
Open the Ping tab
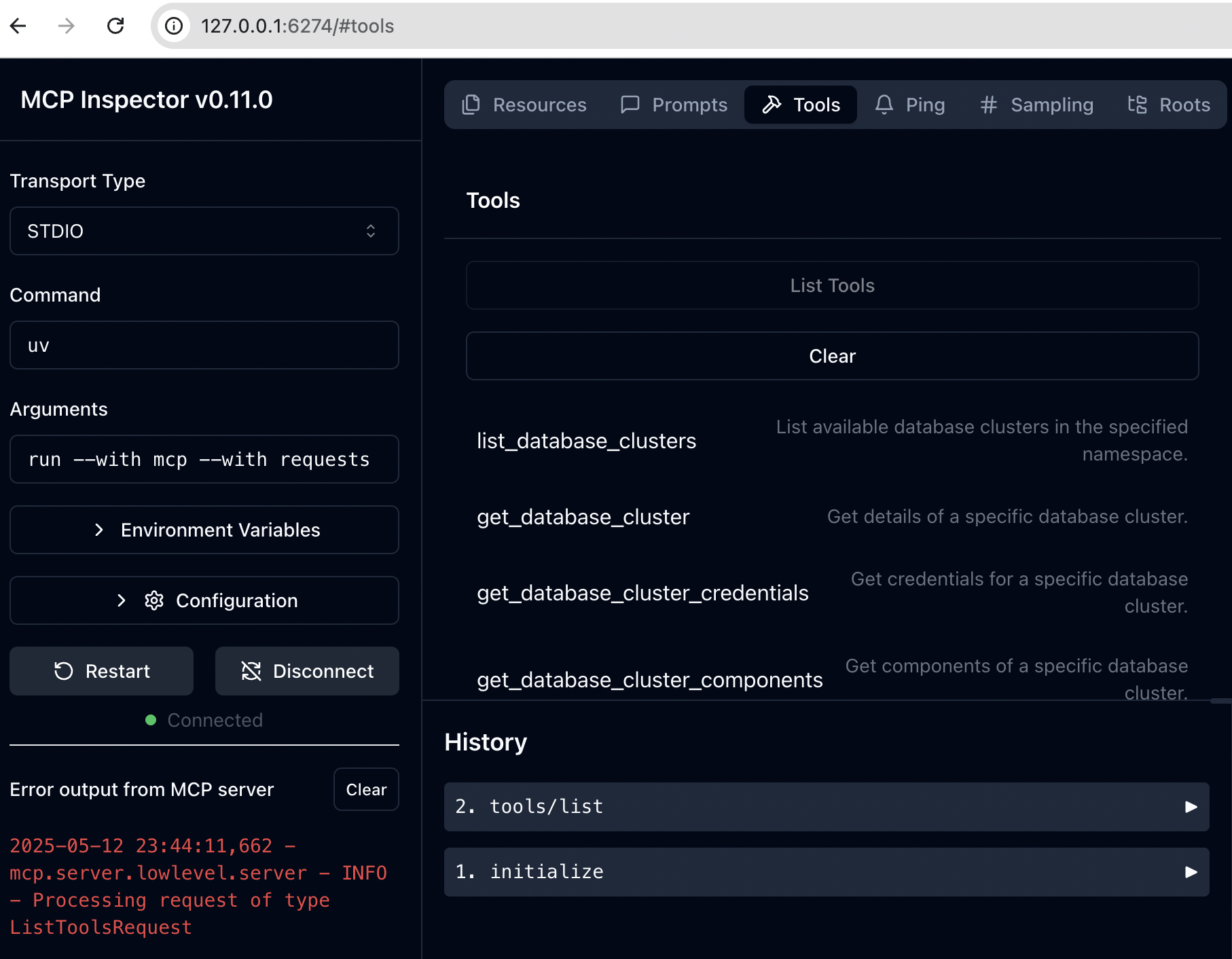point(910,105)
